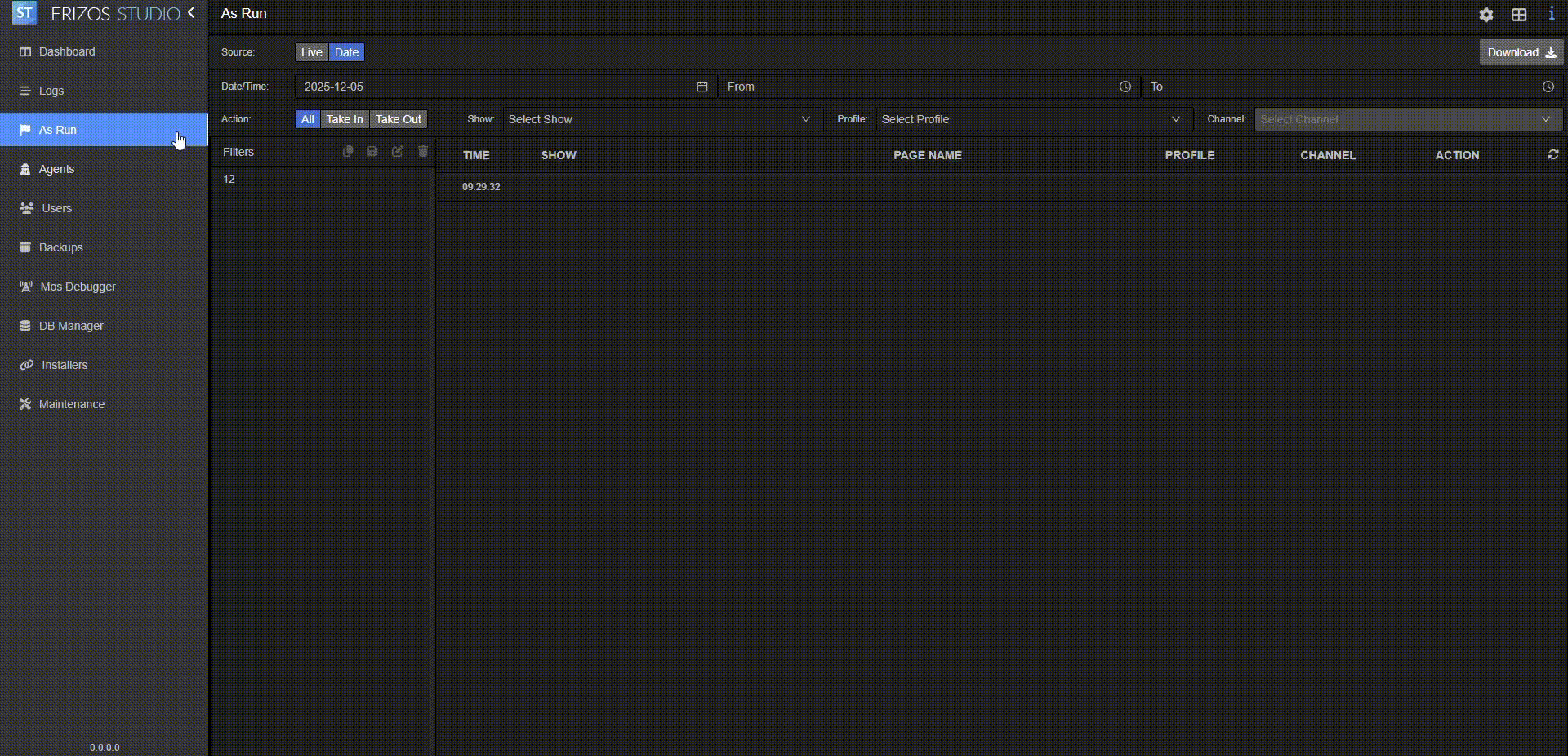Expand the Select Show dropdown

pyautogui.click(x=661, y=119)
